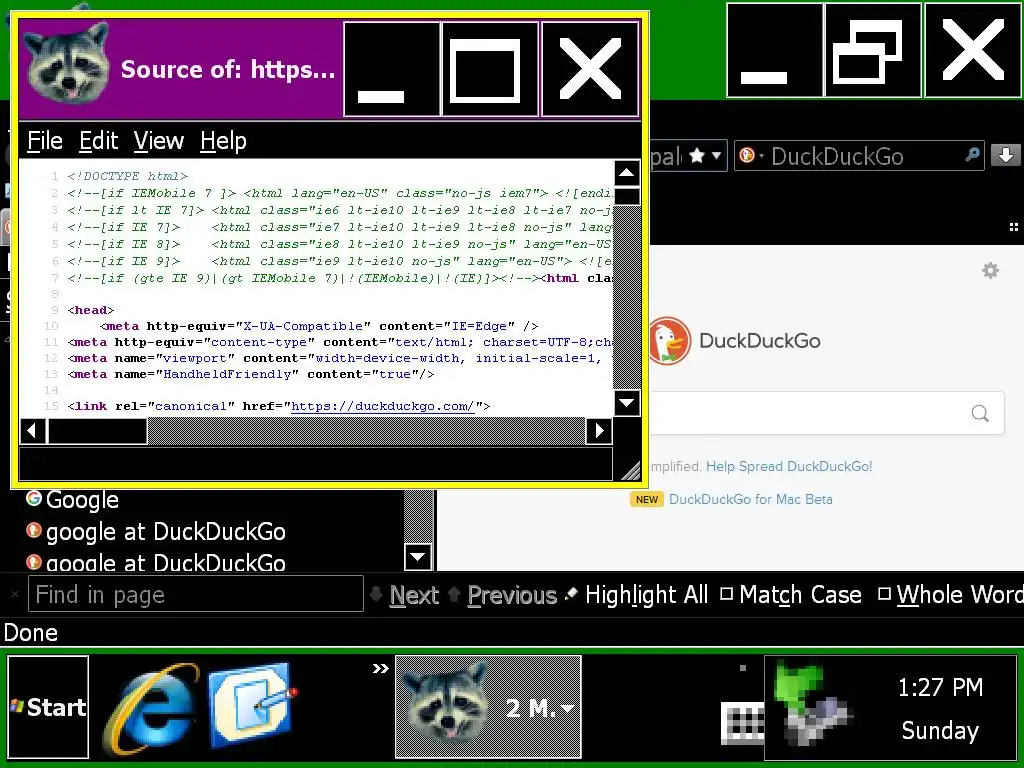This screenshot has height=768, width=1024.
Task: Enable the Whole Word checkbox
Action: (884, 594)
